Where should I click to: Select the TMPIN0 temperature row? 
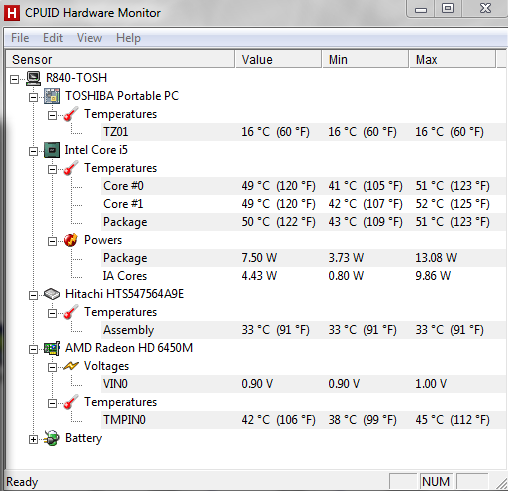pos(303,420)
